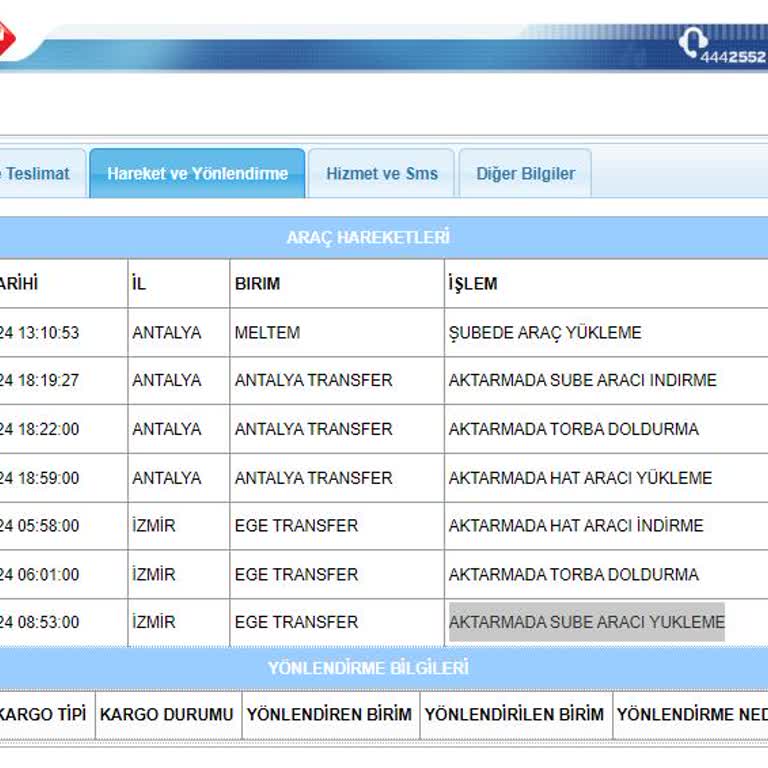The width and height of the screenshot is (768, 768).
Task: Click ANTALYA in the MELTEM row
Action: pos(179,333)
